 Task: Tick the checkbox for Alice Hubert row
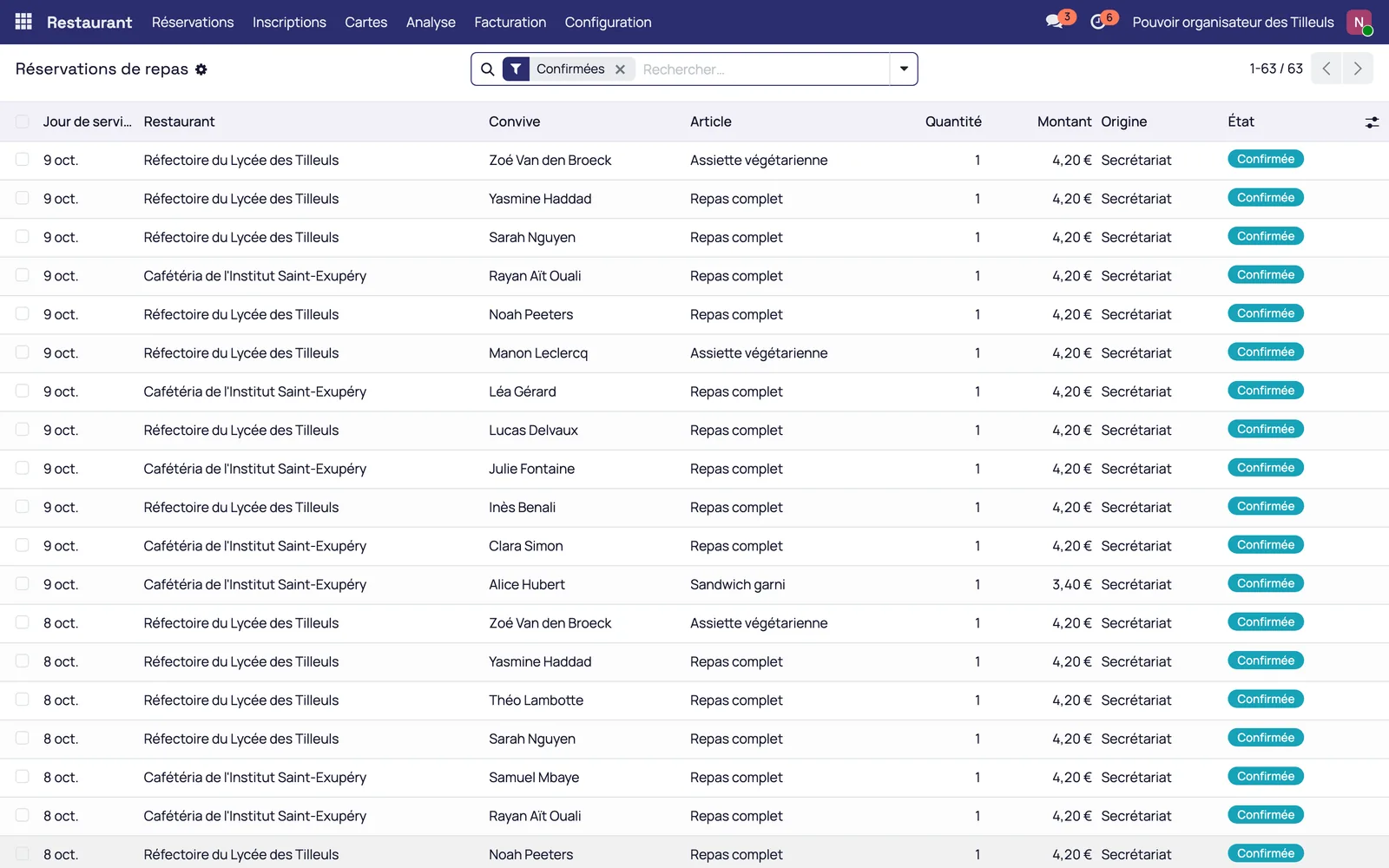pos(23,584)
